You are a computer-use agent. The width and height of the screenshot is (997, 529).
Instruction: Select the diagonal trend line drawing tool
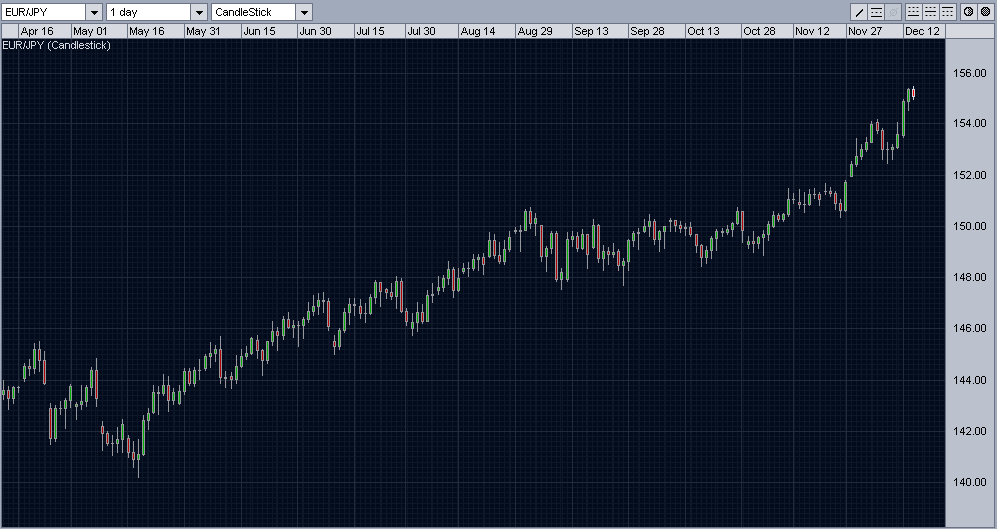point(859,11)
